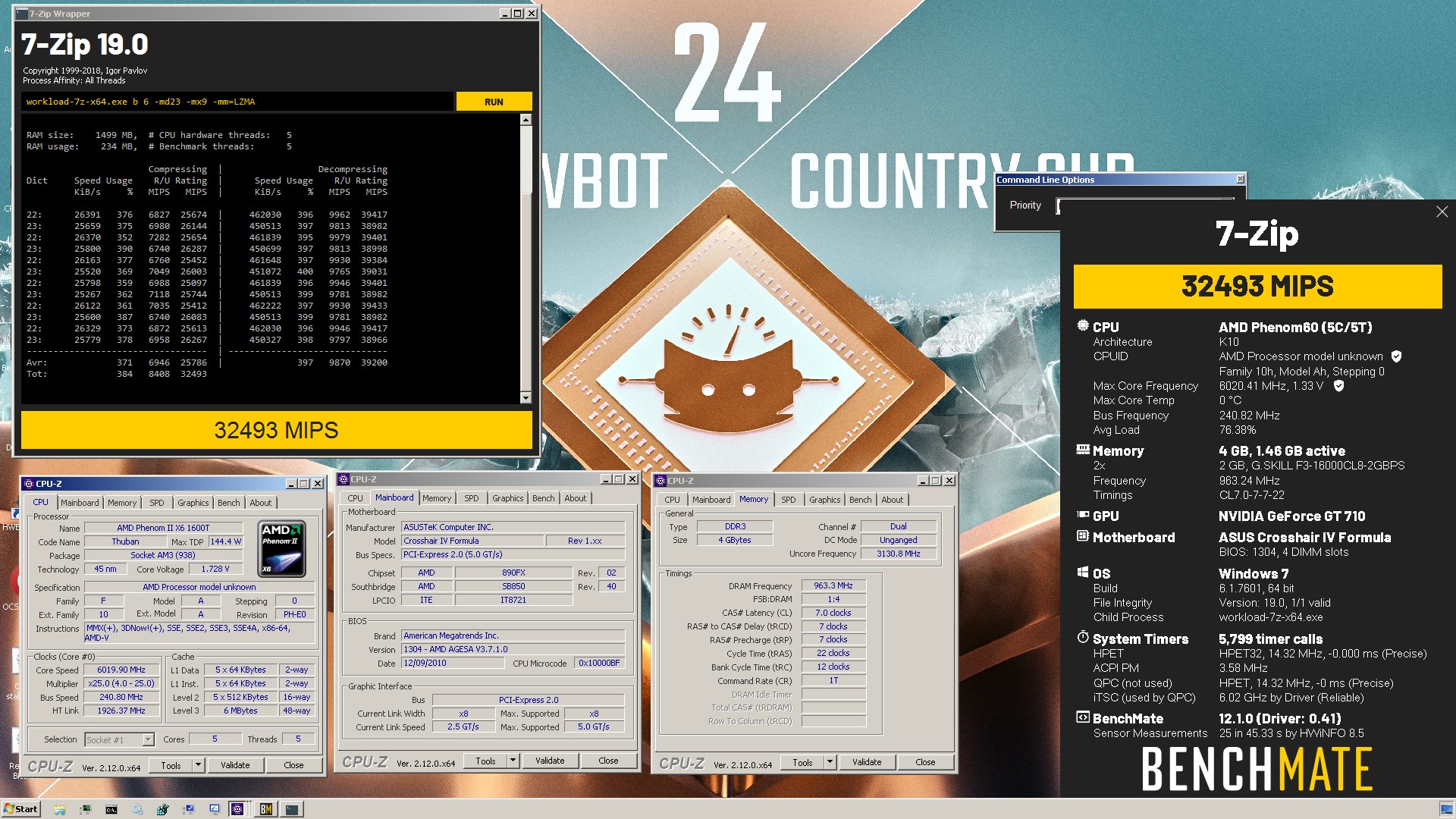This screenshot has height=819, width=1456.
Task: Click title bar icon of CPU-Z CPU window
Action: 29,484
